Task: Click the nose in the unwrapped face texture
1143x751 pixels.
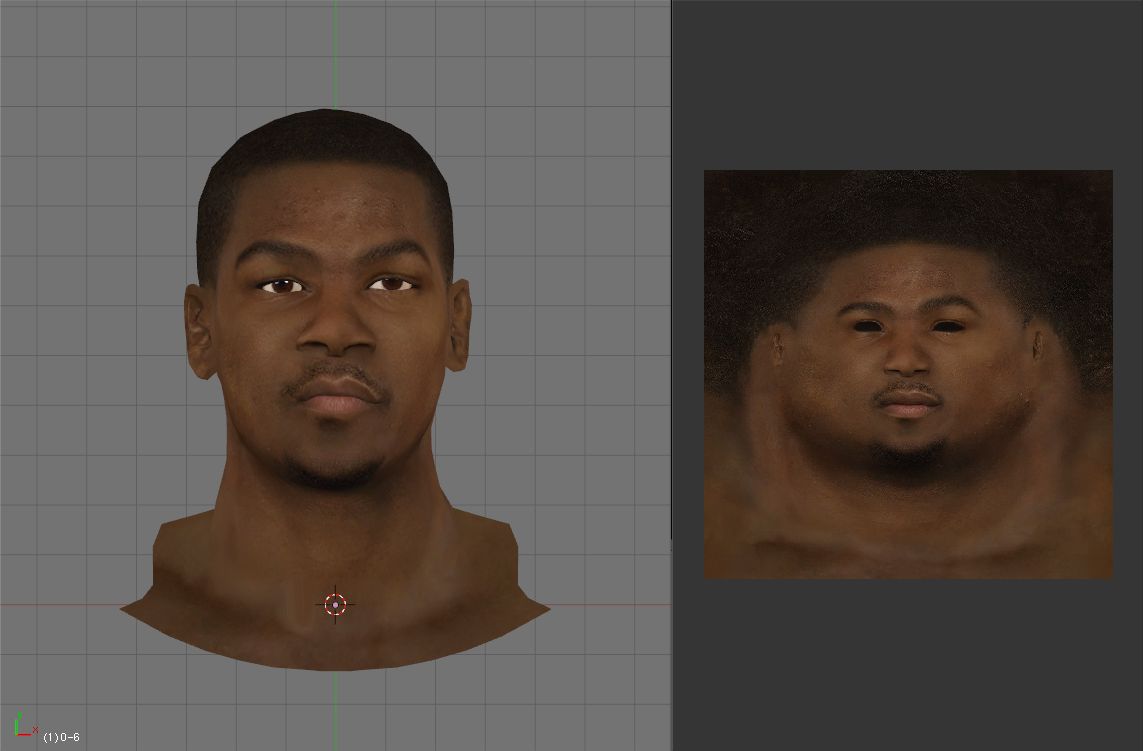Action: pos(908,355)
